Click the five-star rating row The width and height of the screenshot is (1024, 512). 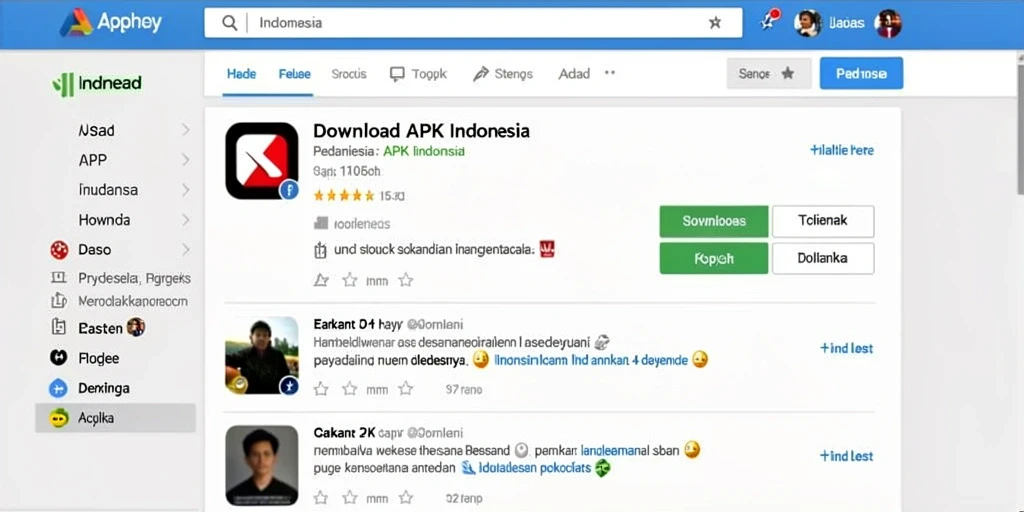click(344, 195)
